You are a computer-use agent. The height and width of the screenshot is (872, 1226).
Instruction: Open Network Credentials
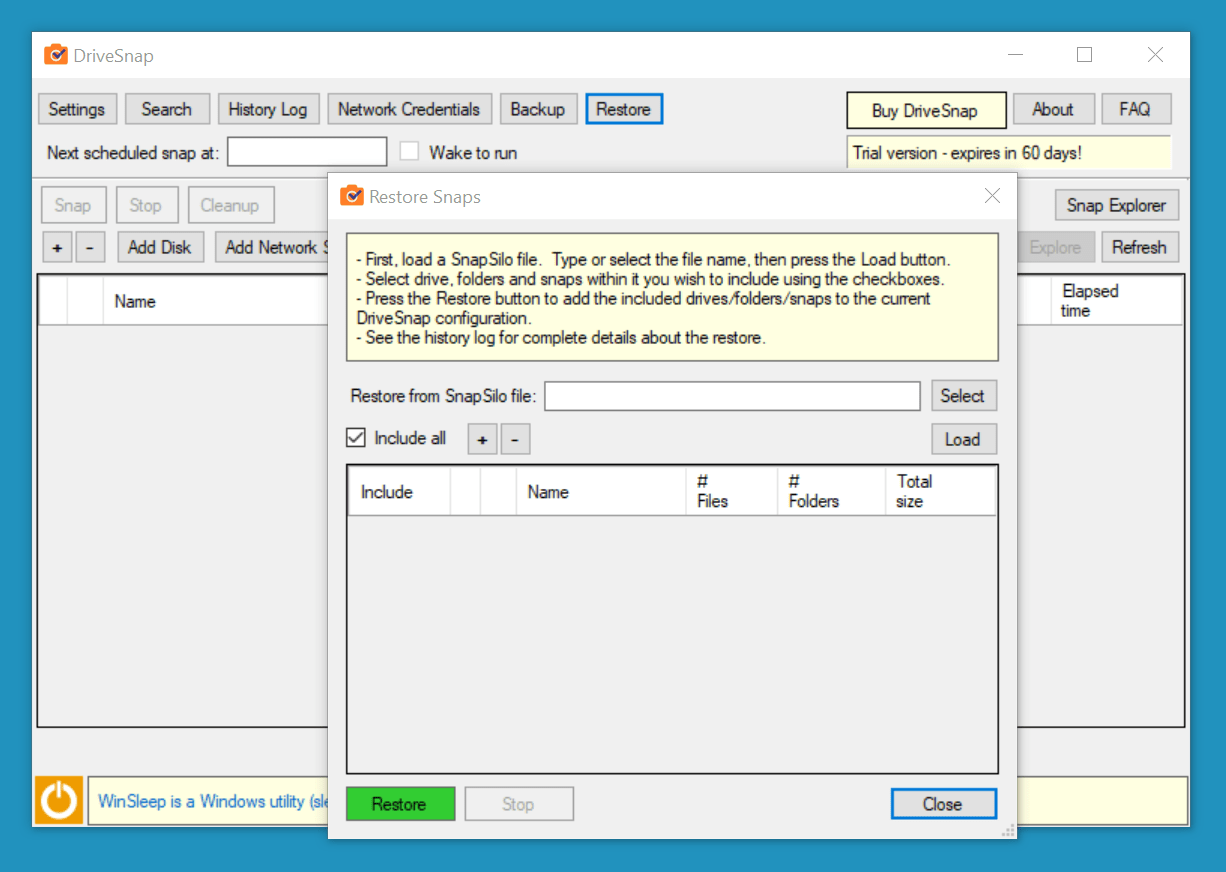point(409,109)
